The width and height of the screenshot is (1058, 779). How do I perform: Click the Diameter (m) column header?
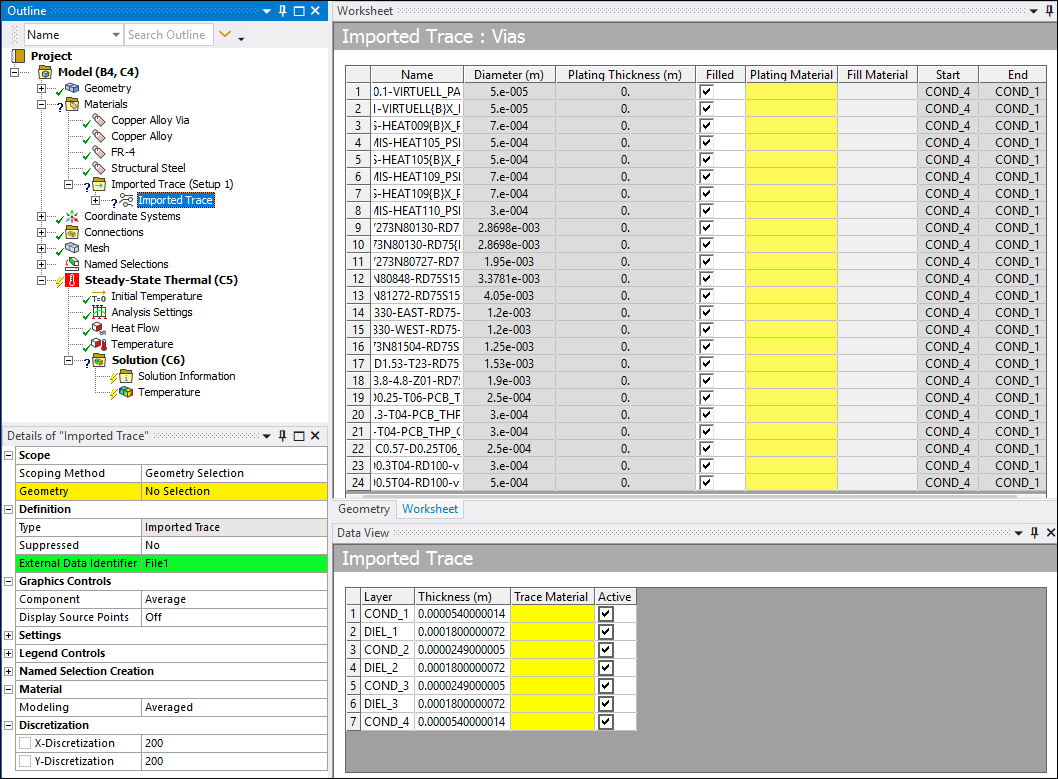click(x=509, y=74)
